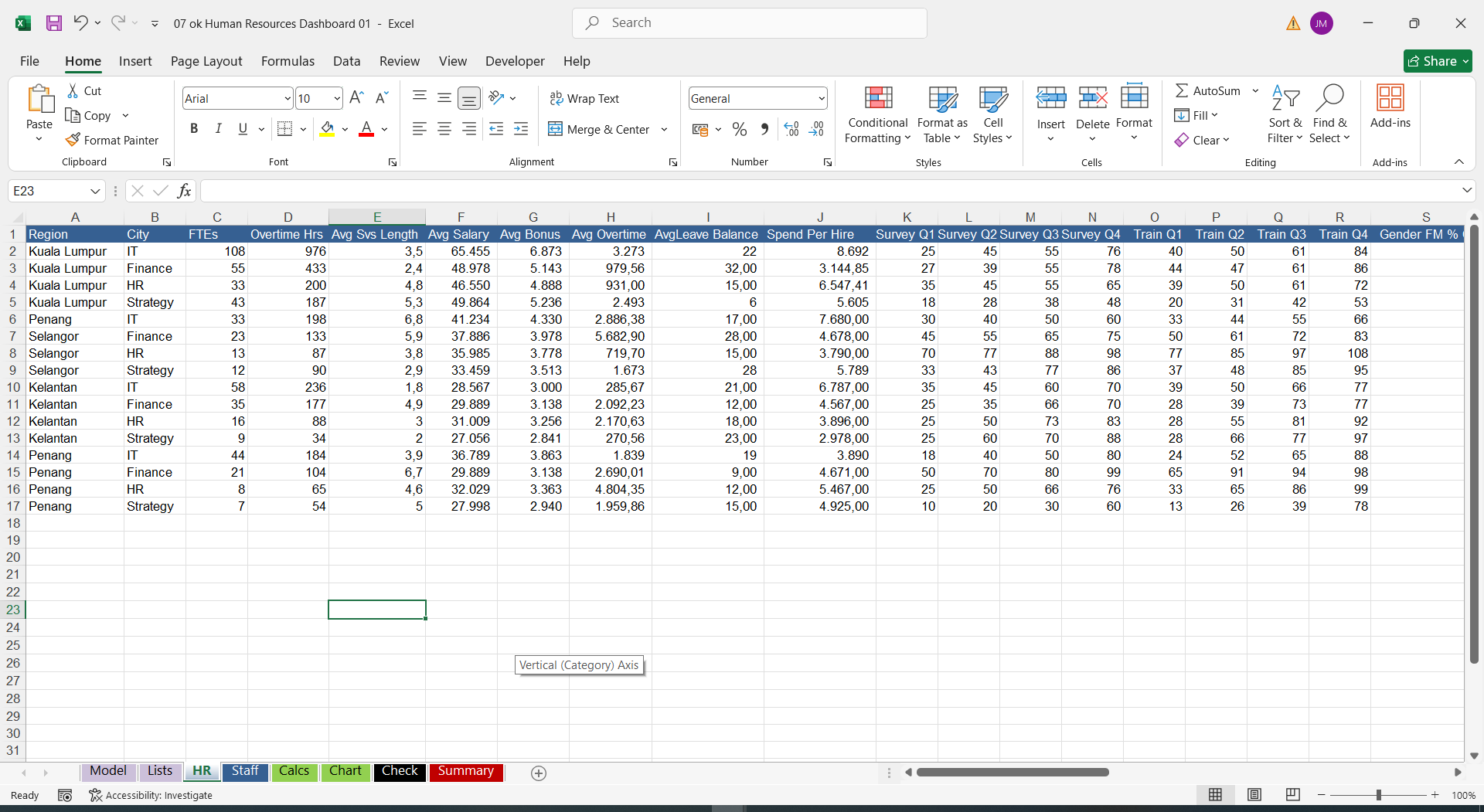Open the Add-ins pane
This screenshot has height=812, width=1484.
click(1390, 107)
